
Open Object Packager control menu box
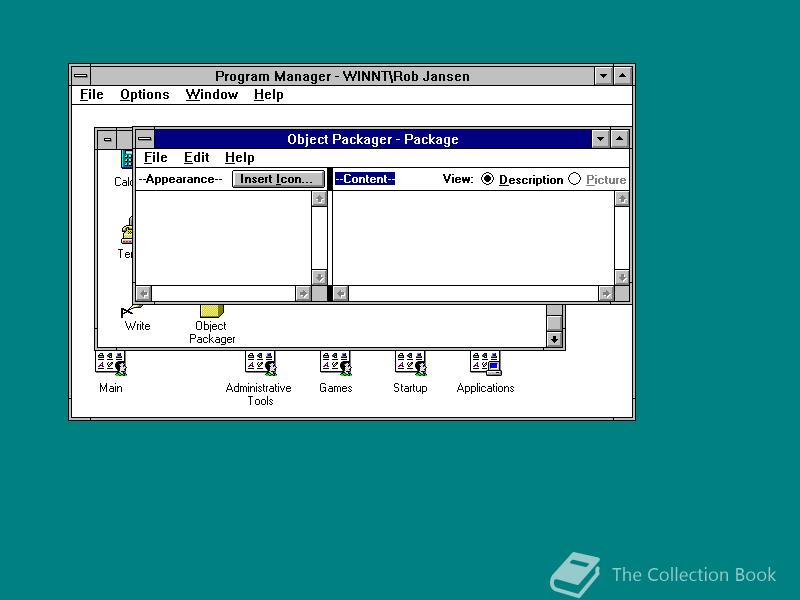tap(144, 139)
